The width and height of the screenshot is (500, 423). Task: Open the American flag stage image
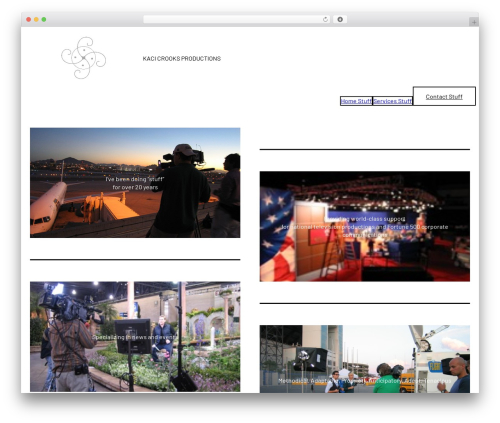coord(365,226)
